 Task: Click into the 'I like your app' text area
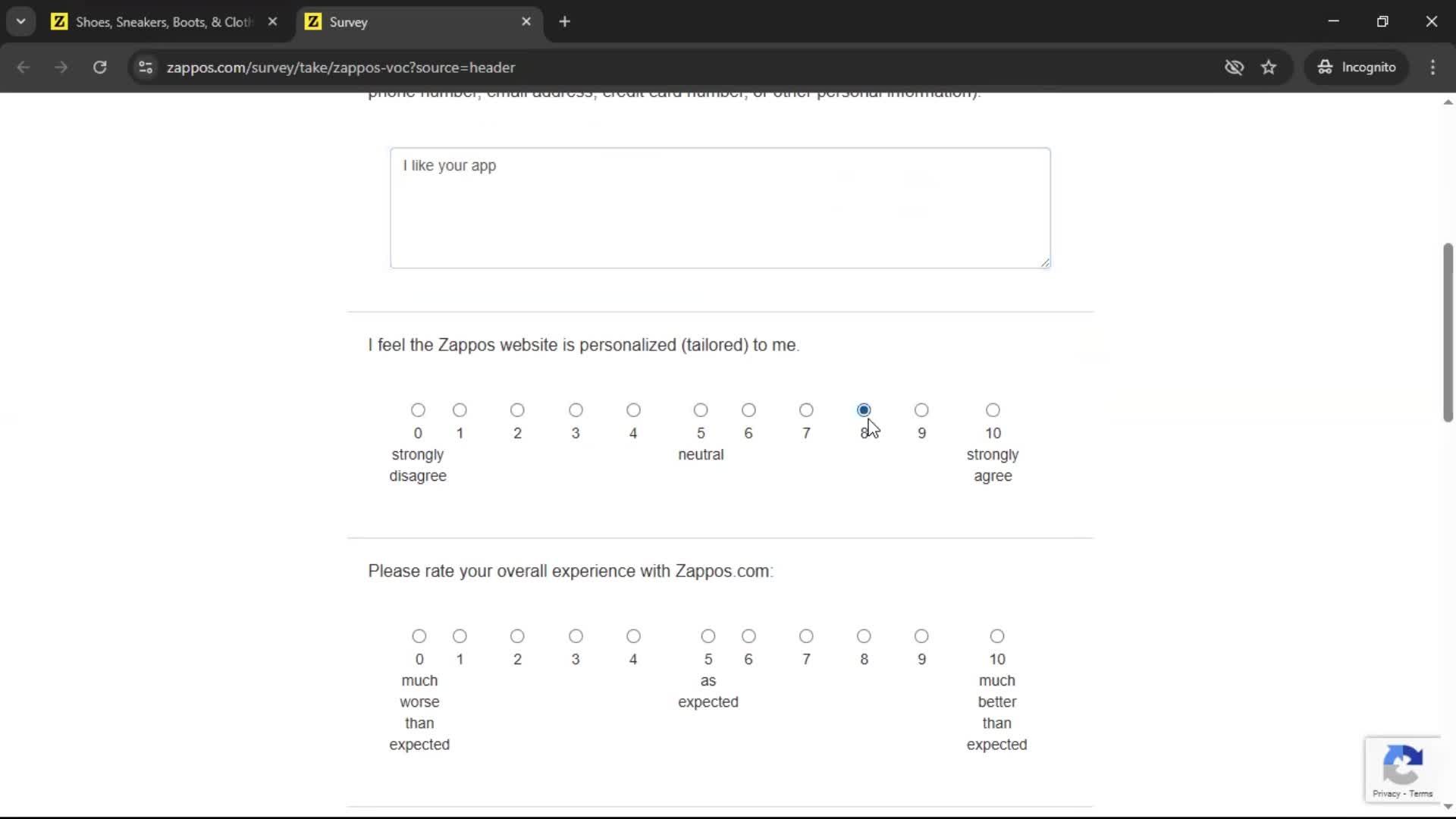(x=720, y=208)
